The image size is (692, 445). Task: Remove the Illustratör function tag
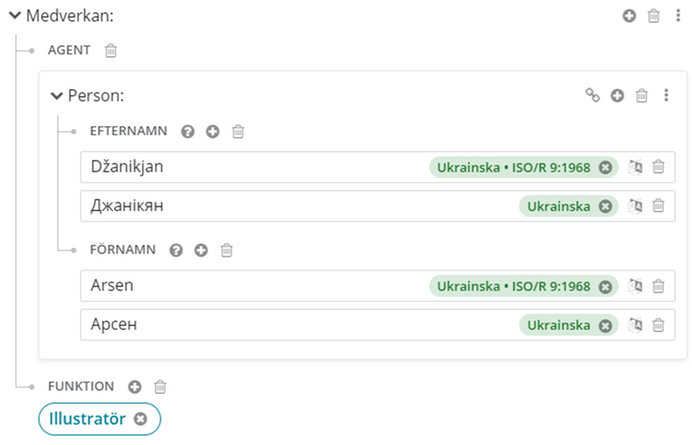141,419
